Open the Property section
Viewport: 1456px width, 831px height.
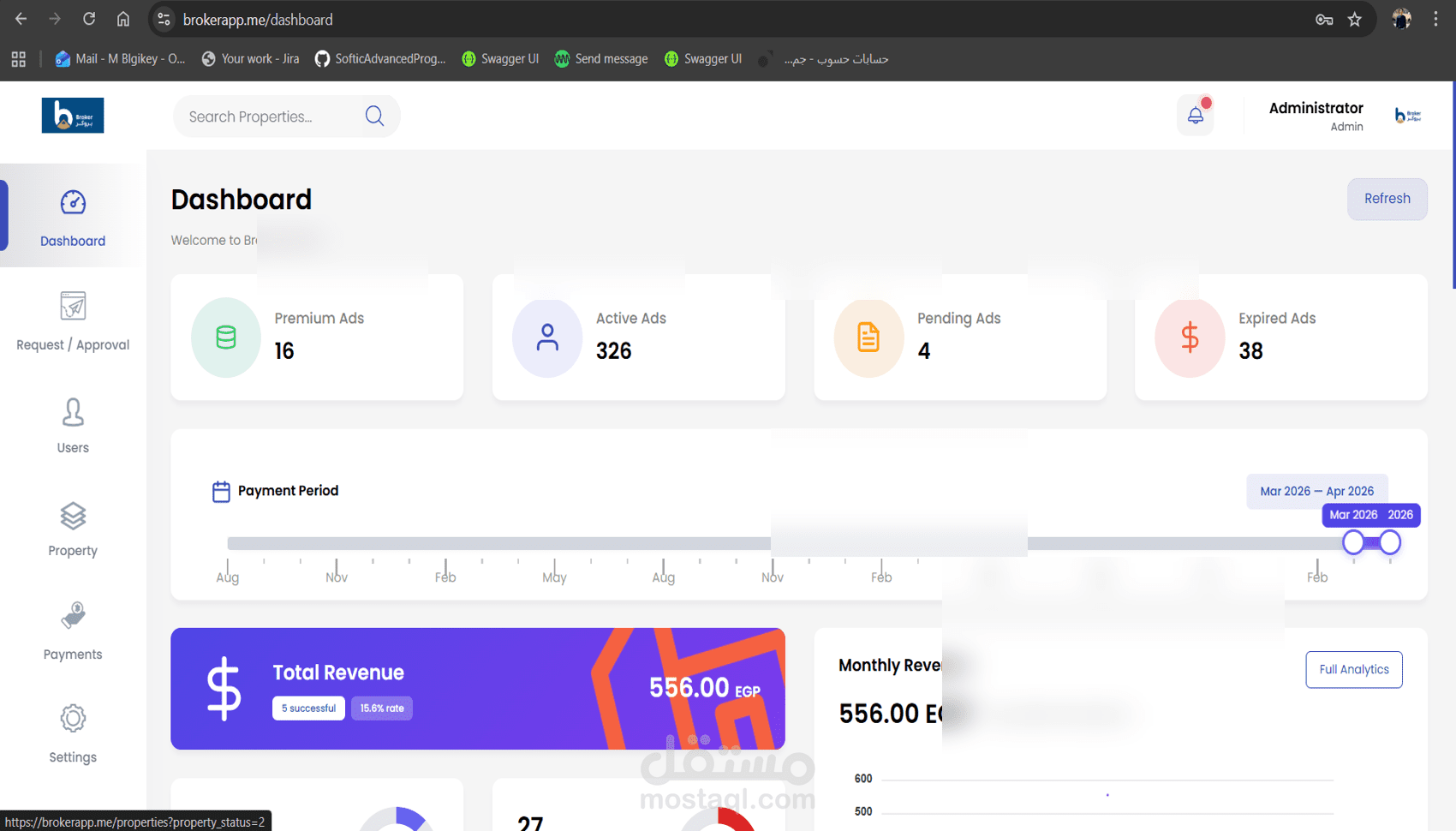tap(73, 529)
